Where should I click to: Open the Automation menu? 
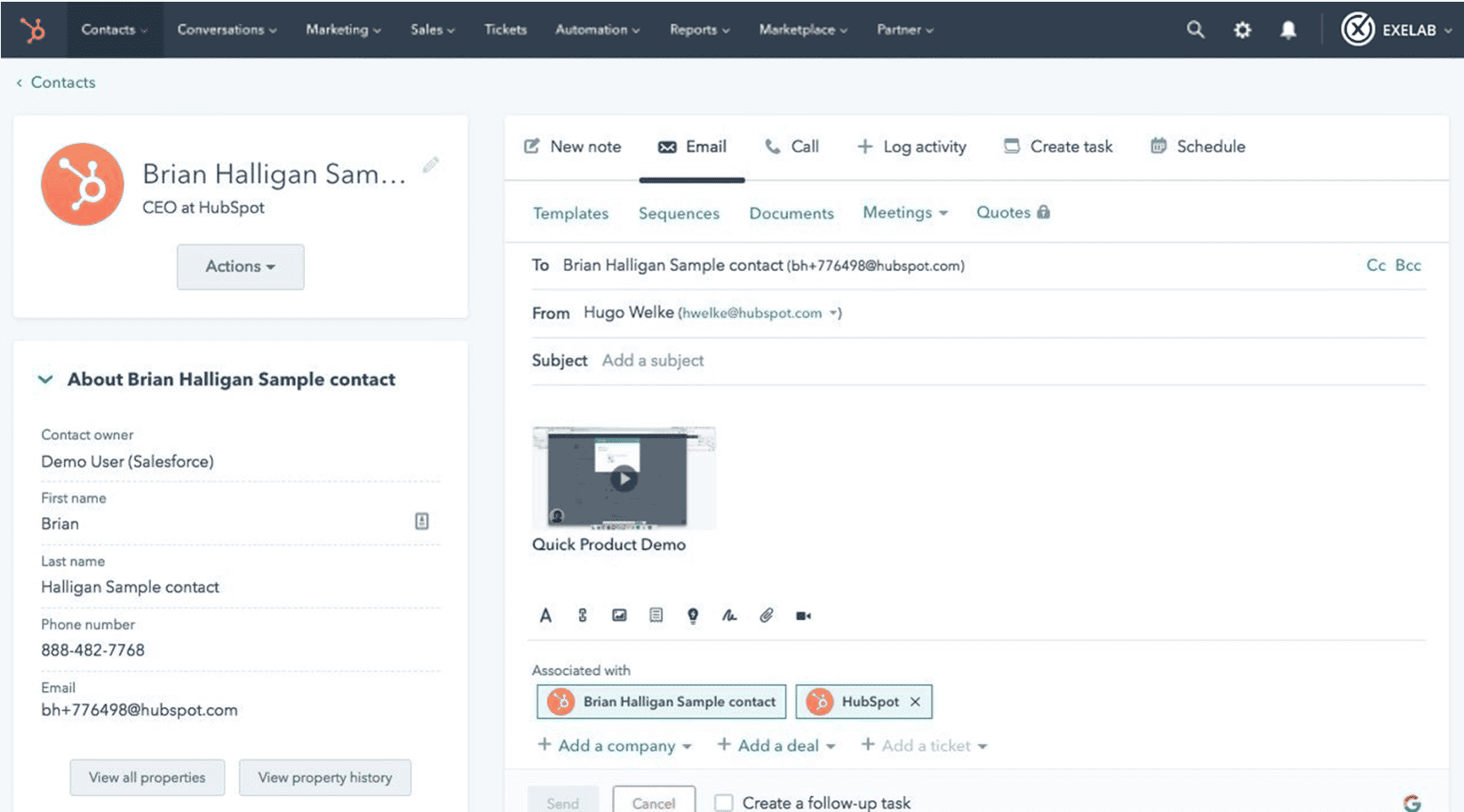pyautogui.click(x=597, y=29)
